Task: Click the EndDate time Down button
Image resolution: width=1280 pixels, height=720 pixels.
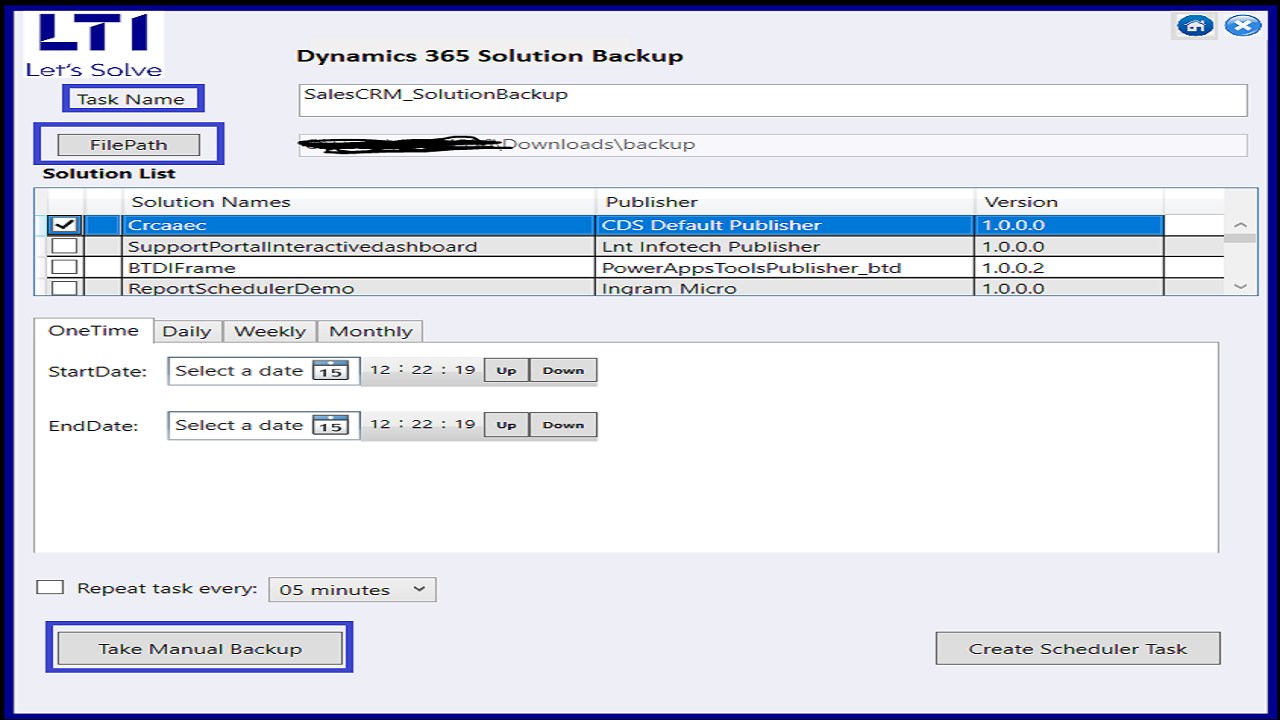Action: 563,425
